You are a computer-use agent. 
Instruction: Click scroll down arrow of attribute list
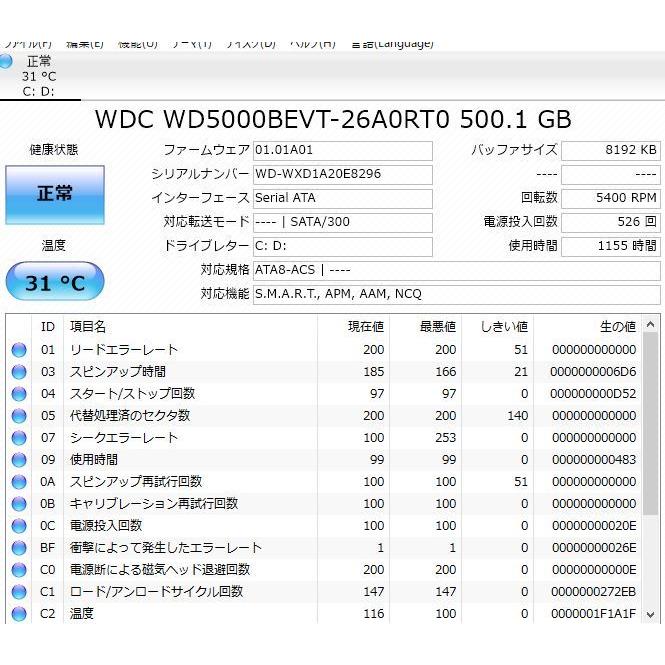point(651,614)
